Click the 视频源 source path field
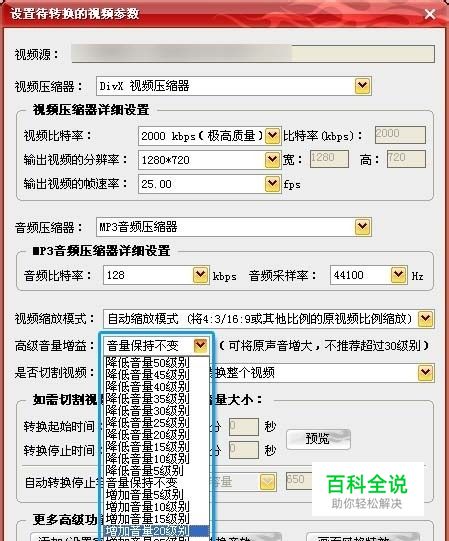This screenshot has width=449, height=541. (253, 54)
